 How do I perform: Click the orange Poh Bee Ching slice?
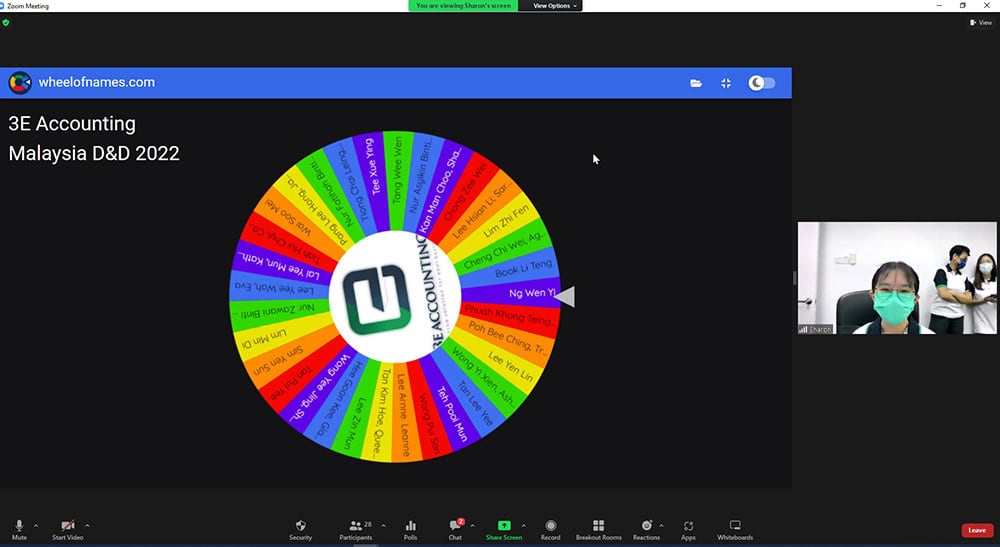tap(507, 337)
